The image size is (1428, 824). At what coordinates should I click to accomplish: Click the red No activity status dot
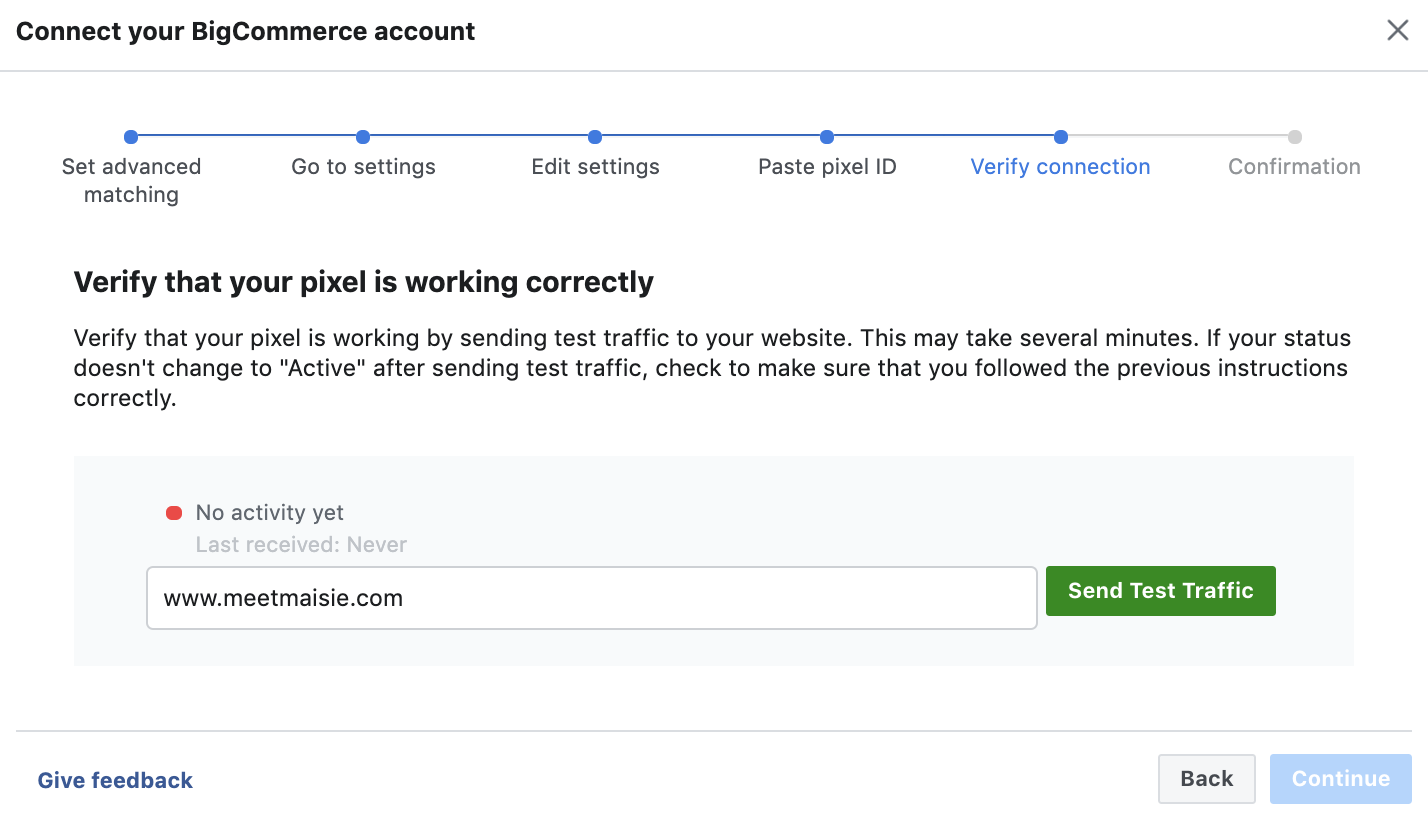(x=174, y=513)
